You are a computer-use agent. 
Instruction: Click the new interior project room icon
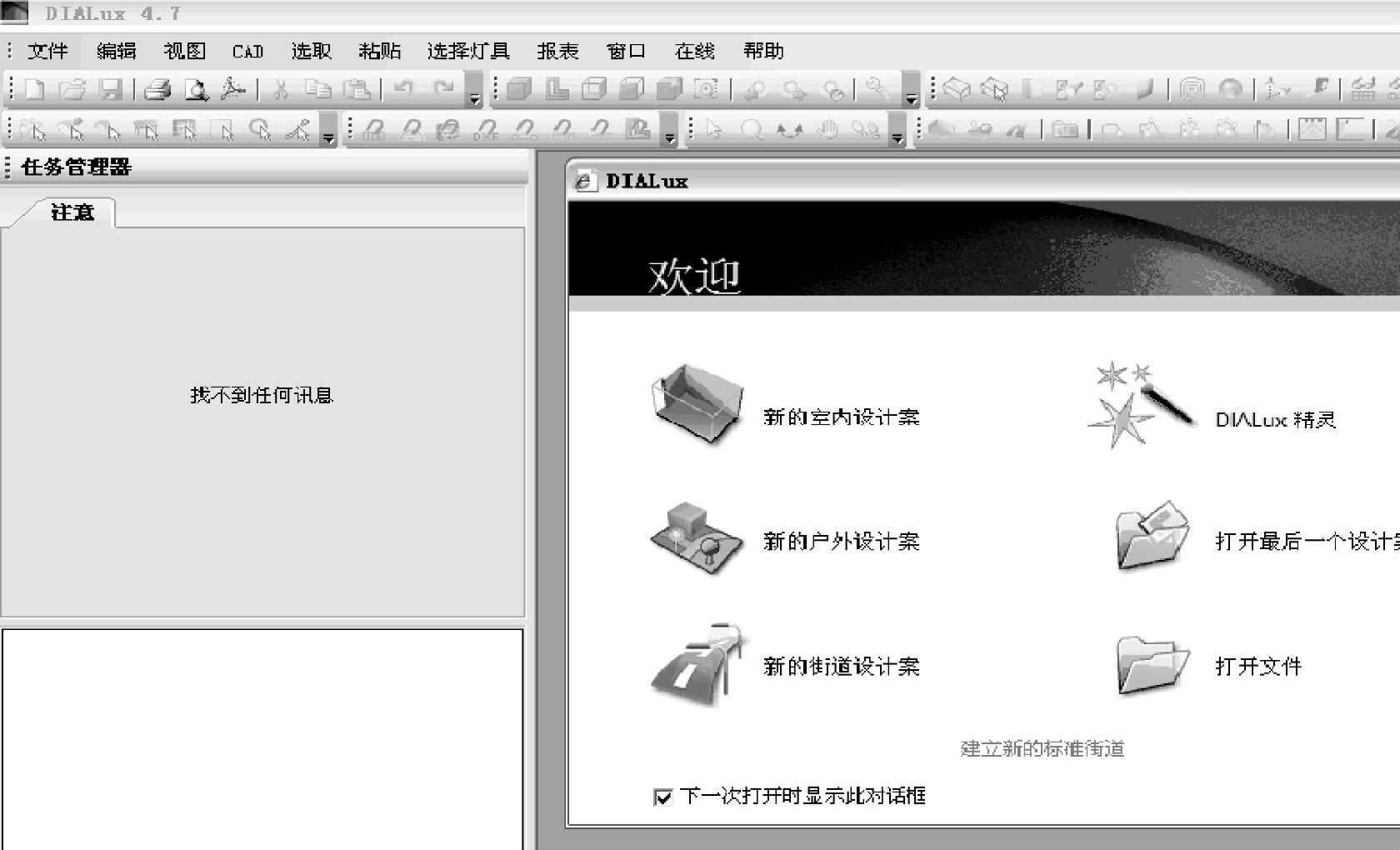pos(697,404)
